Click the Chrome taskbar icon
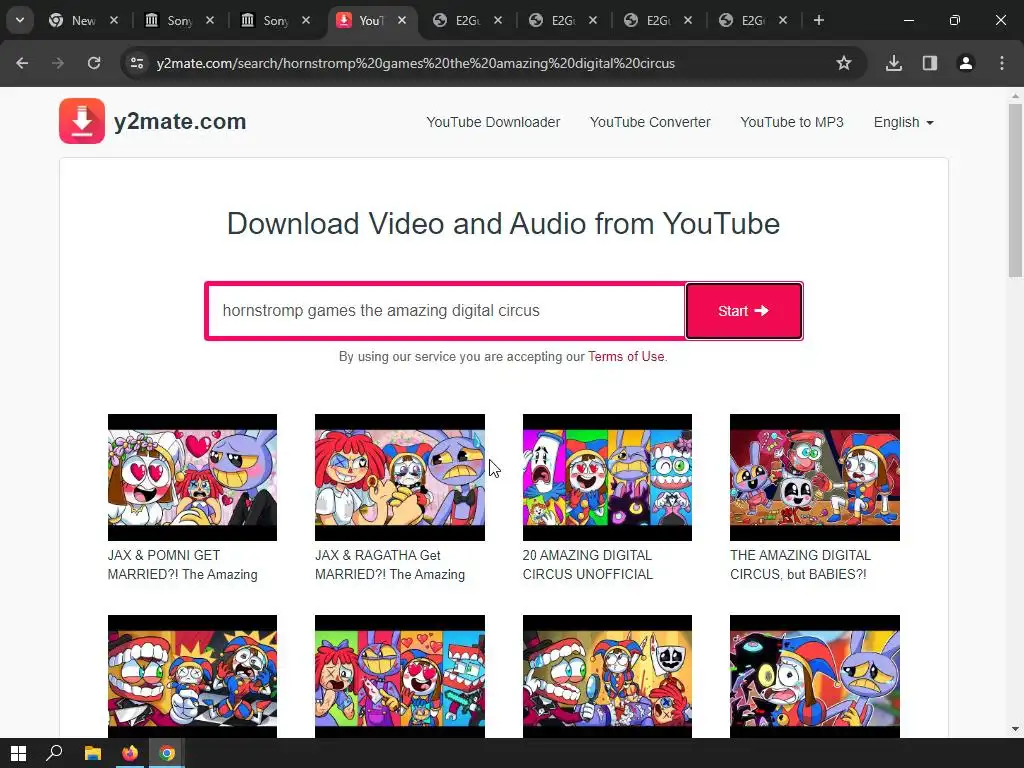 (167, 753)
